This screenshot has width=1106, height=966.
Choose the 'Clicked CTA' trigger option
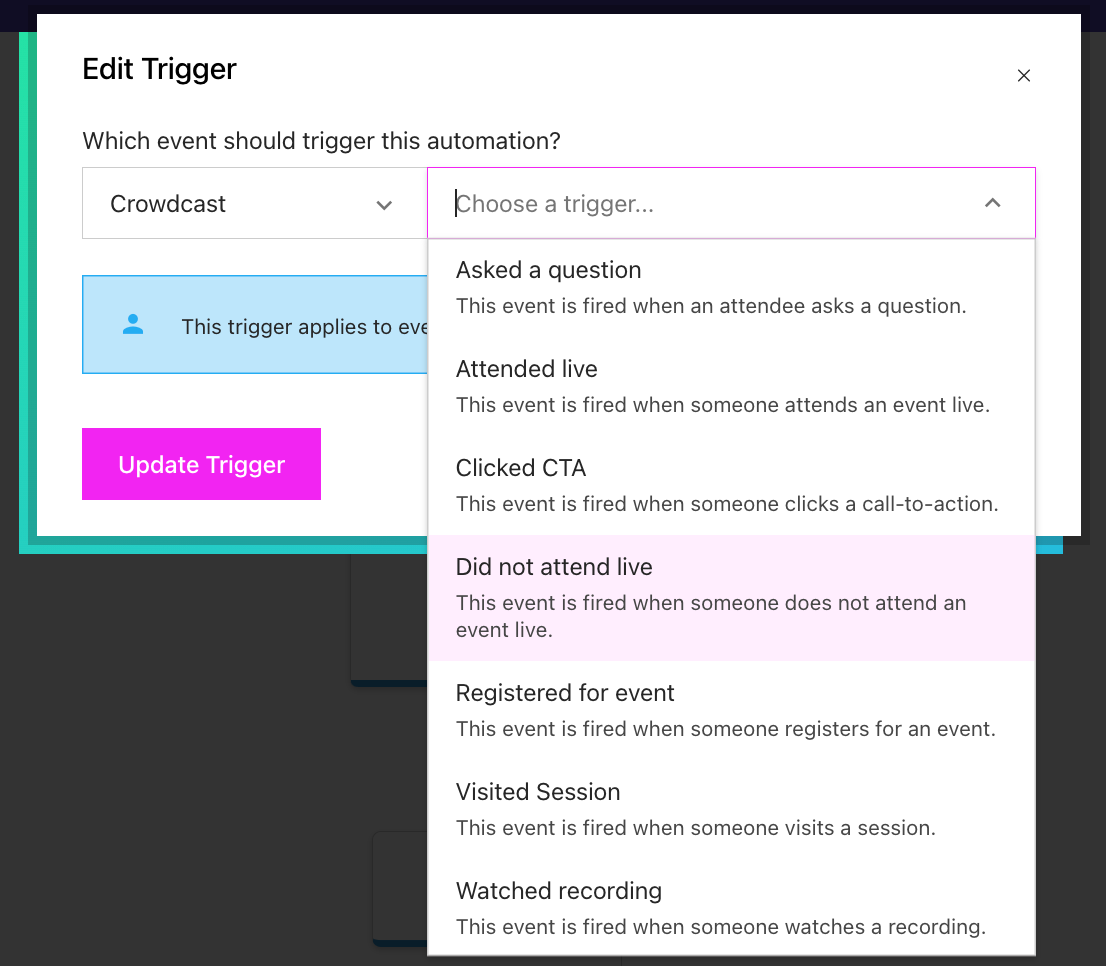pos(521,468)
